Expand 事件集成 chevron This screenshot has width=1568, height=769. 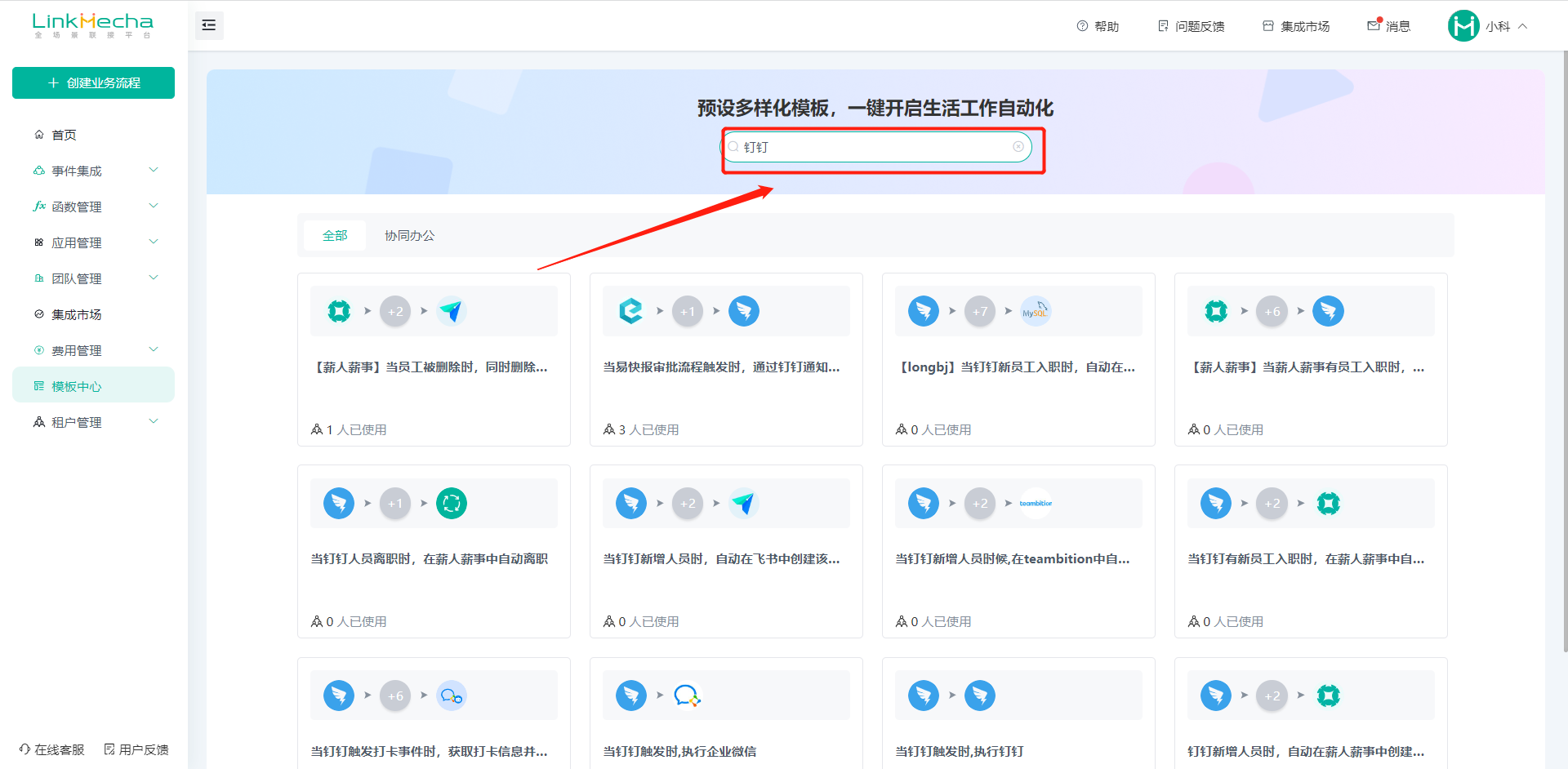[x=153, y=170]
